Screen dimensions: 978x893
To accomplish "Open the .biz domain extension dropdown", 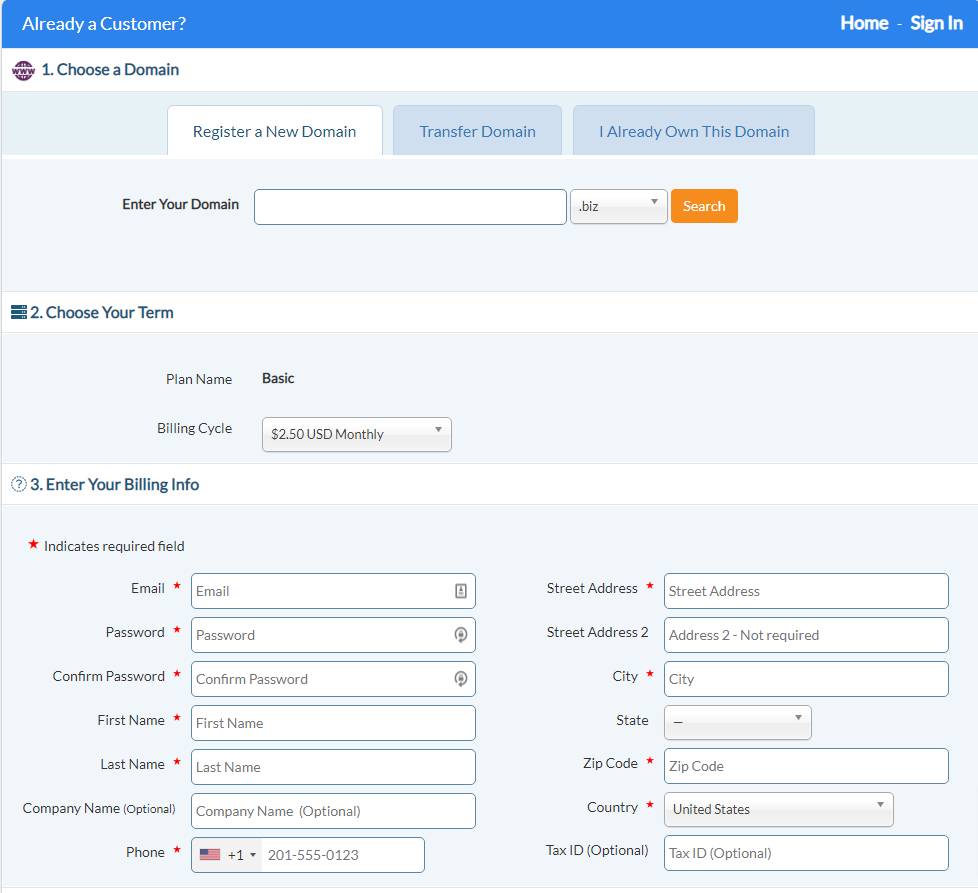I will point(618,206).
